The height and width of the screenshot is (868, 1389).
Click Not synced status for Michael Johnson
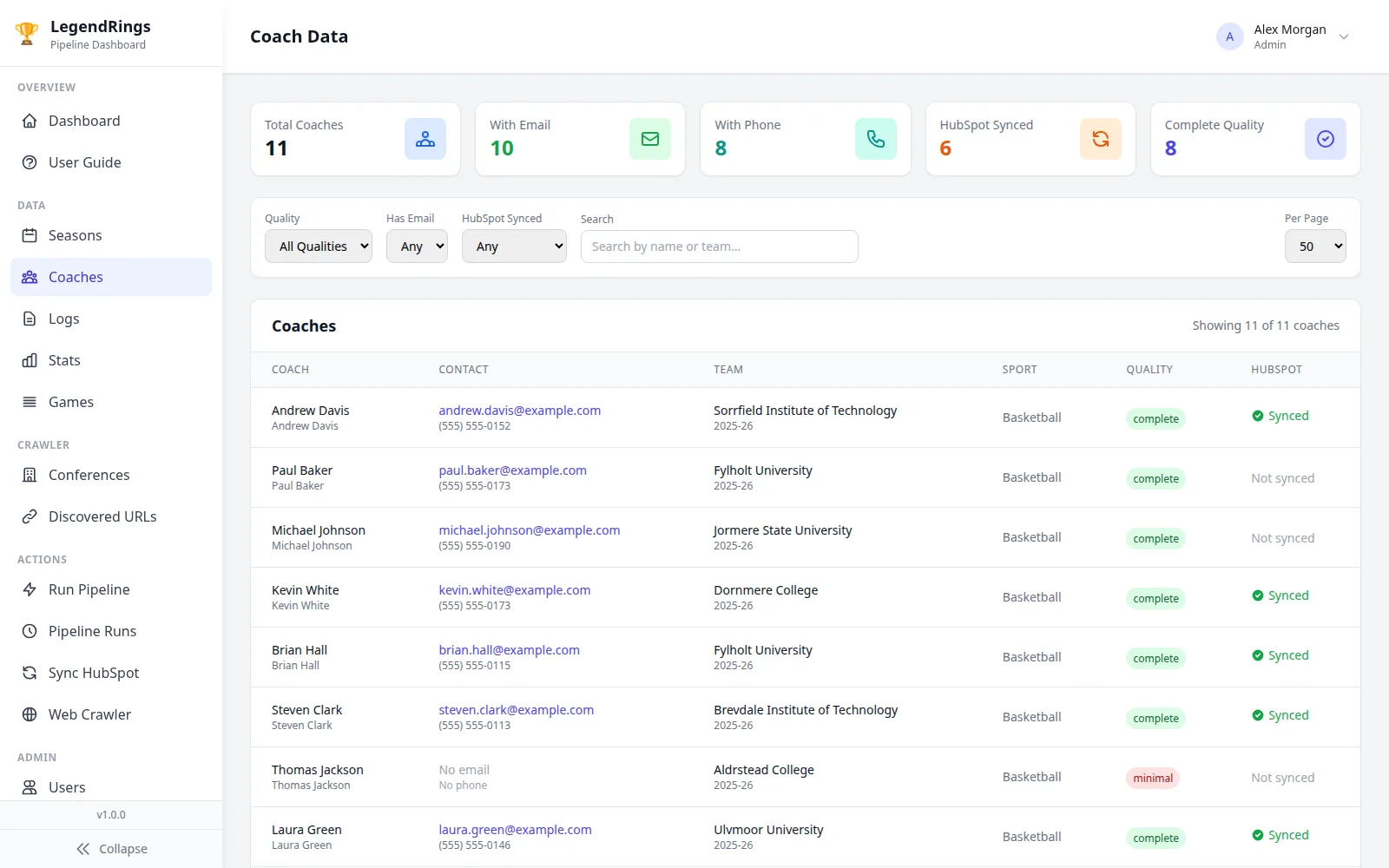point(1282,538)
